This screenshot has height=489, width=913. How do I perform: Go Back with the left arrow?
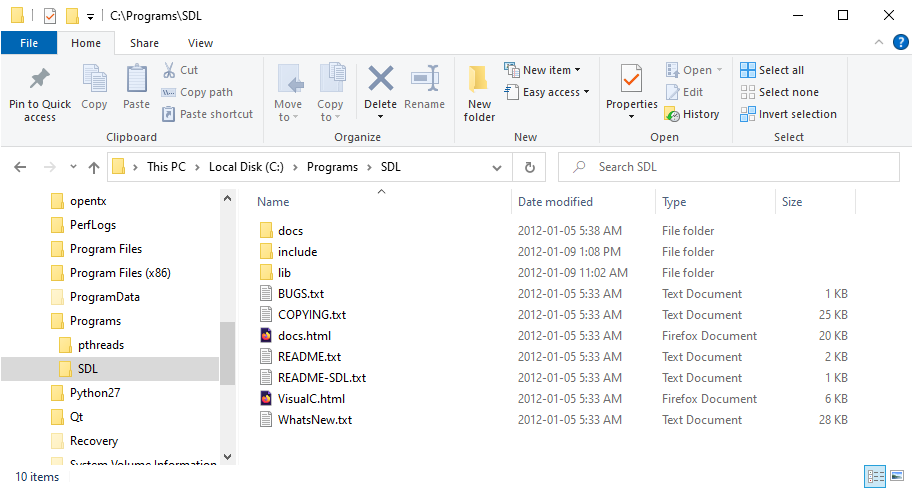(x=20, y=167)
